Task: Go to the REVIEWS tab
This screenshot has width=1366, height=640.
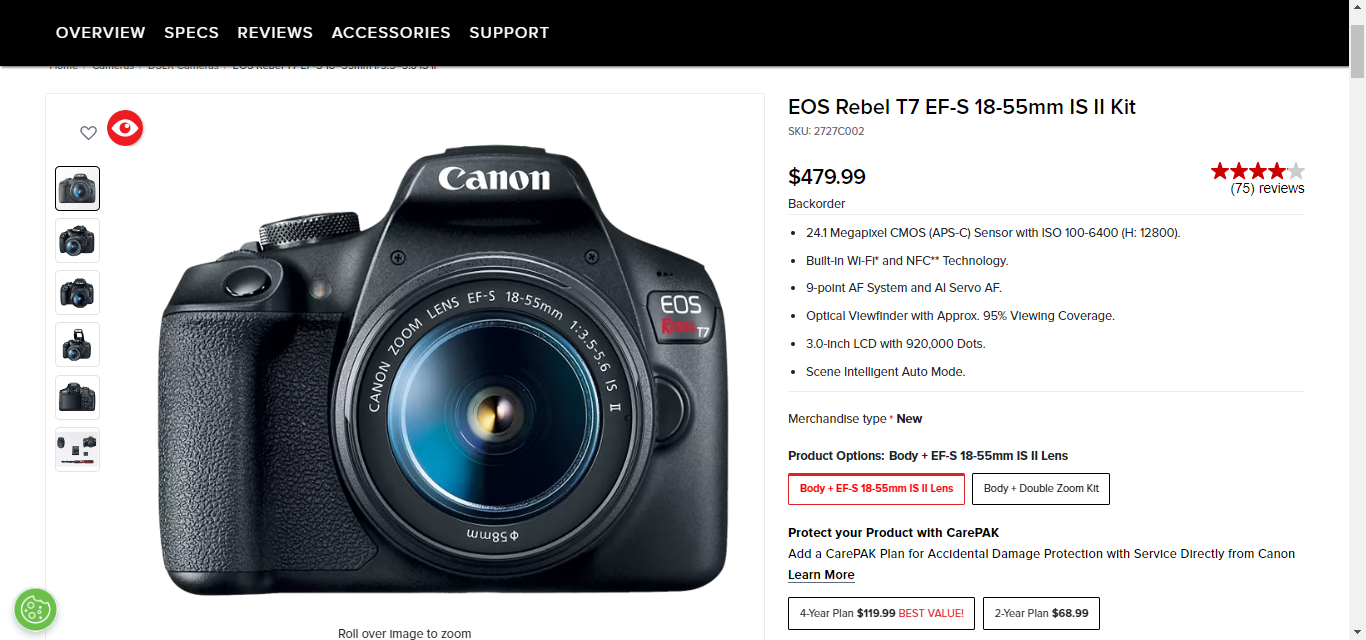Action: pyautogui.click(x=275, y=33)
